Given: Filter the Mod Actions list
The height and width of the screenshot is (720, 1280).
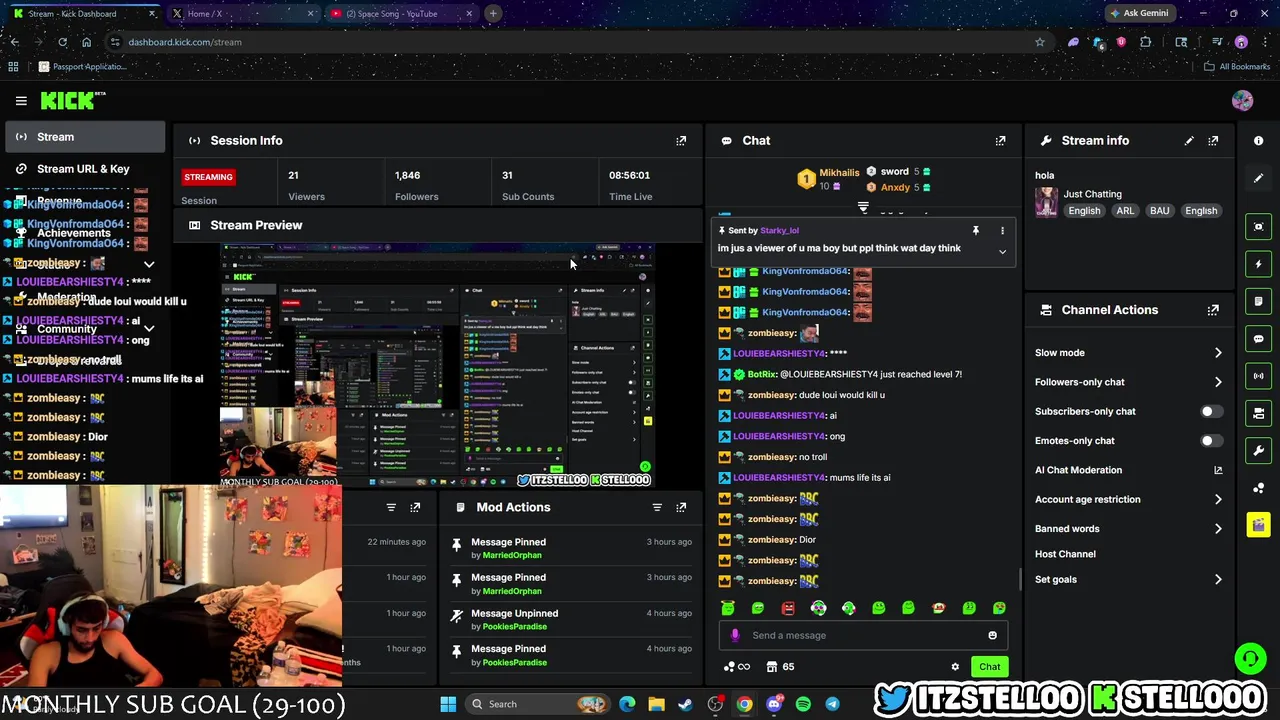Looking at the screenshot, I should tap(657, 508).
